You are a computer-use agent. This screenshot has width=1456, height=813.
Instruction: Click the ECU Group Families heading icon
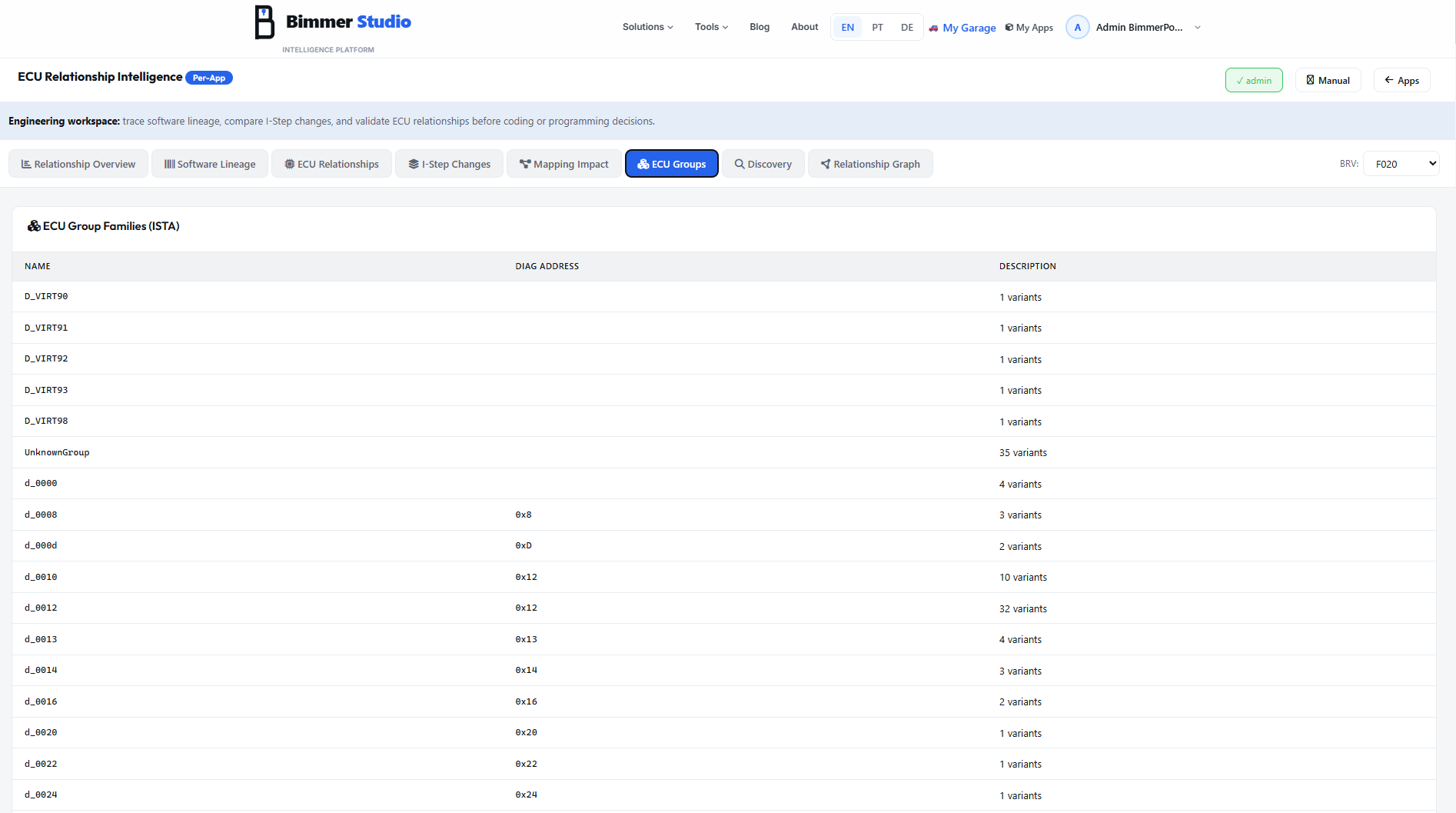tap(34, 226)
